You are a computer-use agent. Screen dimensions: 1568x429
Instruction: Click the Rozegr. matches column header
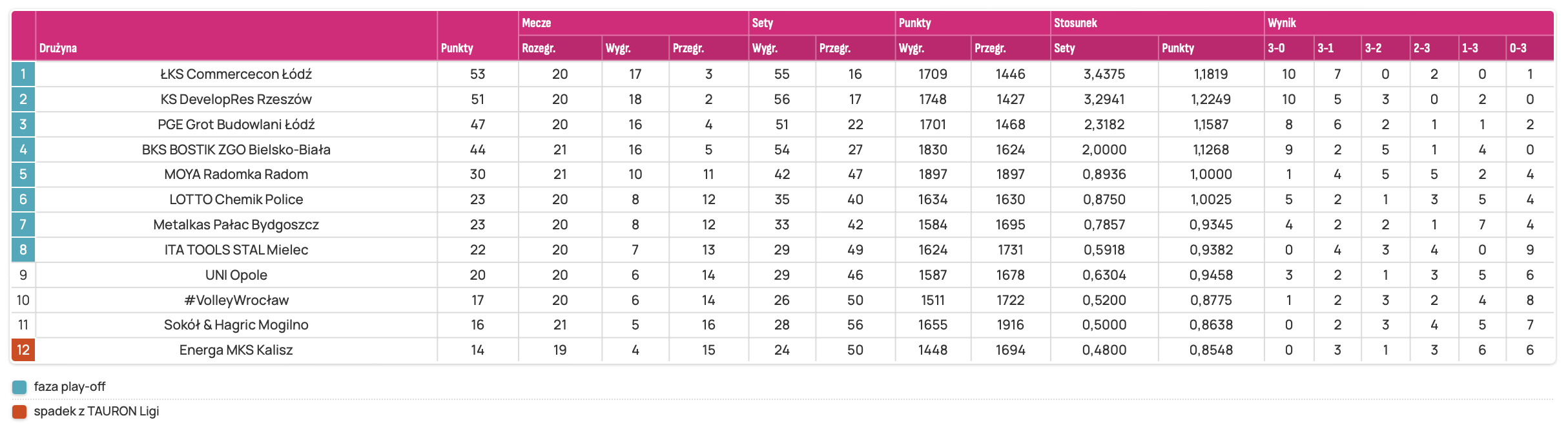coord(539,48)
